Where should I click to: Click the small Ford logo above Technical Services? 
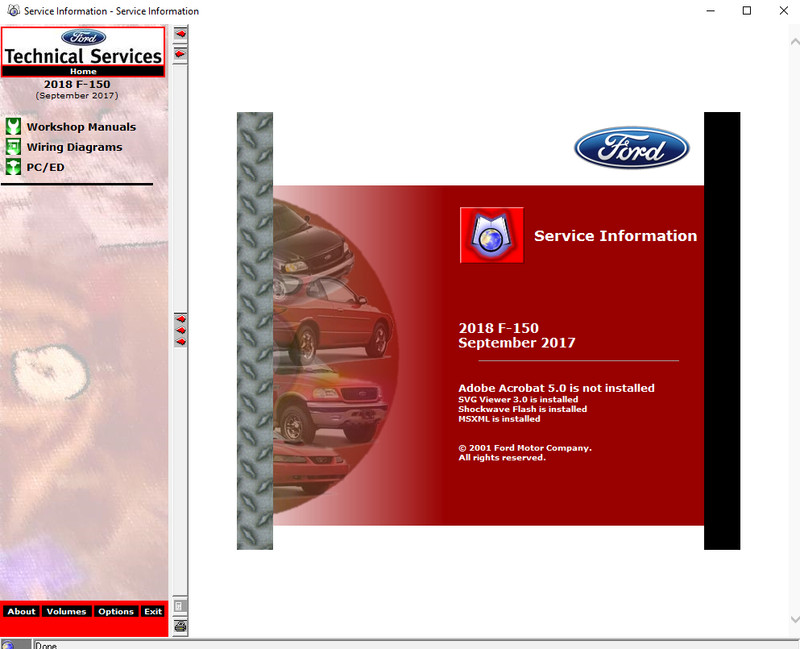(83, 37)
